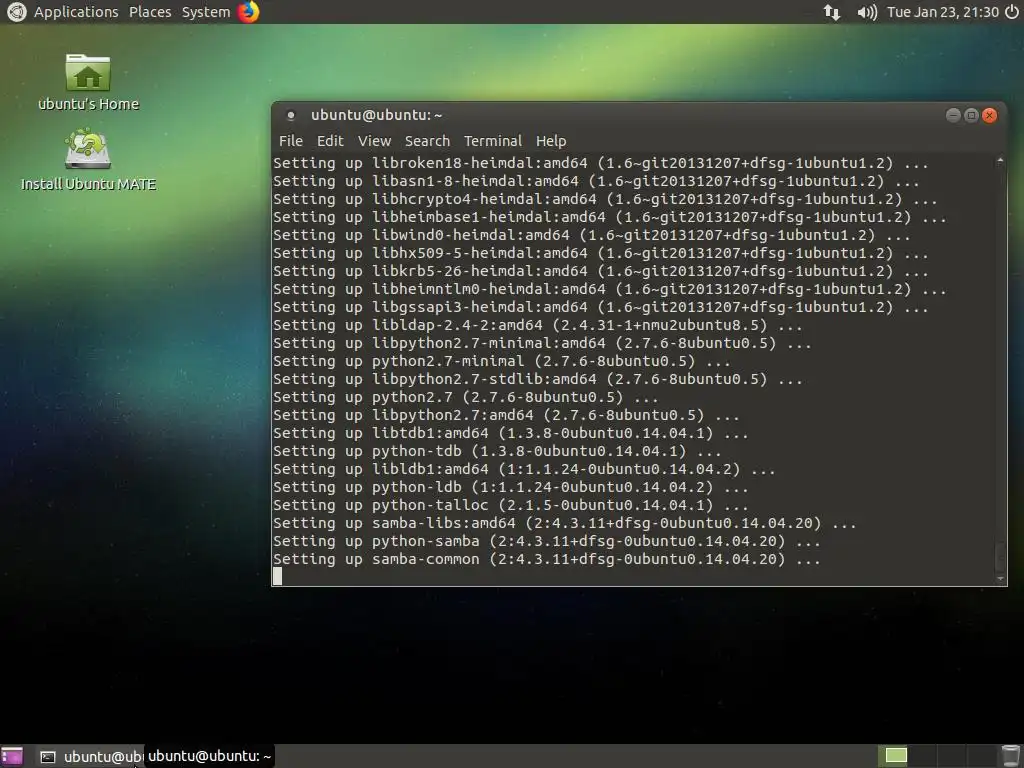Click the Show Desktop icon in bottom panel
Image resolution: width=1024 pixels, height=768 pixels.
tap(12, 756)
